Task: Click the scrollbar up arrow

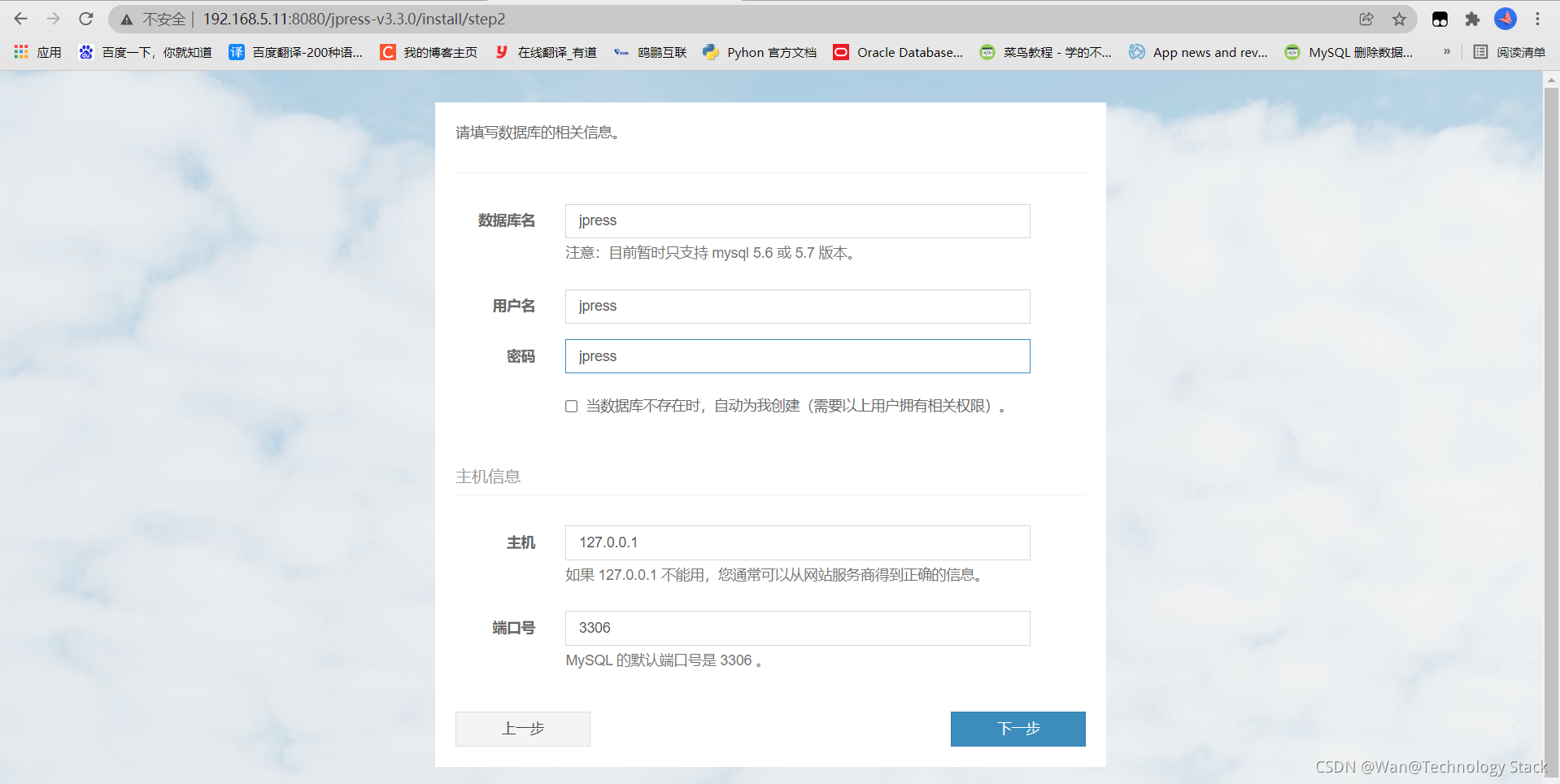Action: pyautogui.click(x=1551, y=80)
